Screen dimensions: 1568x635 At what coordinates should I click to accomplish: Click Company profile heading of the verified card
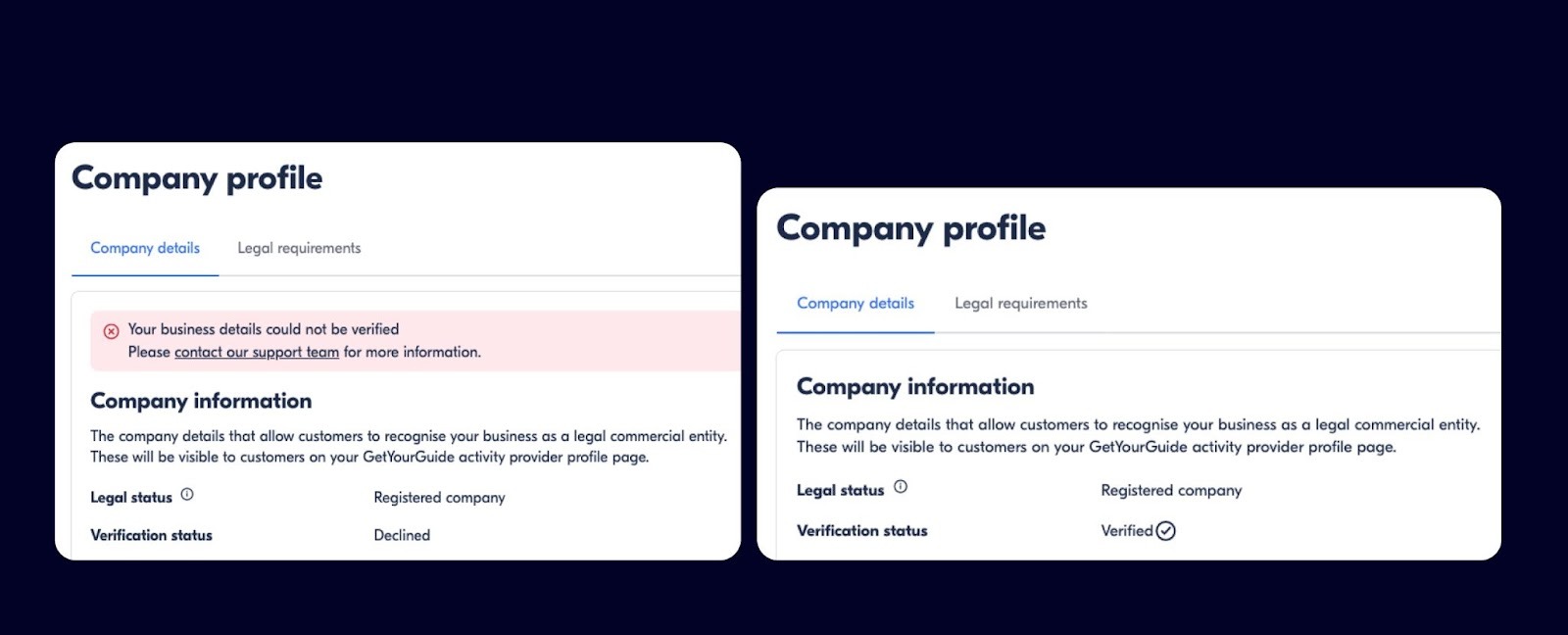911,228
